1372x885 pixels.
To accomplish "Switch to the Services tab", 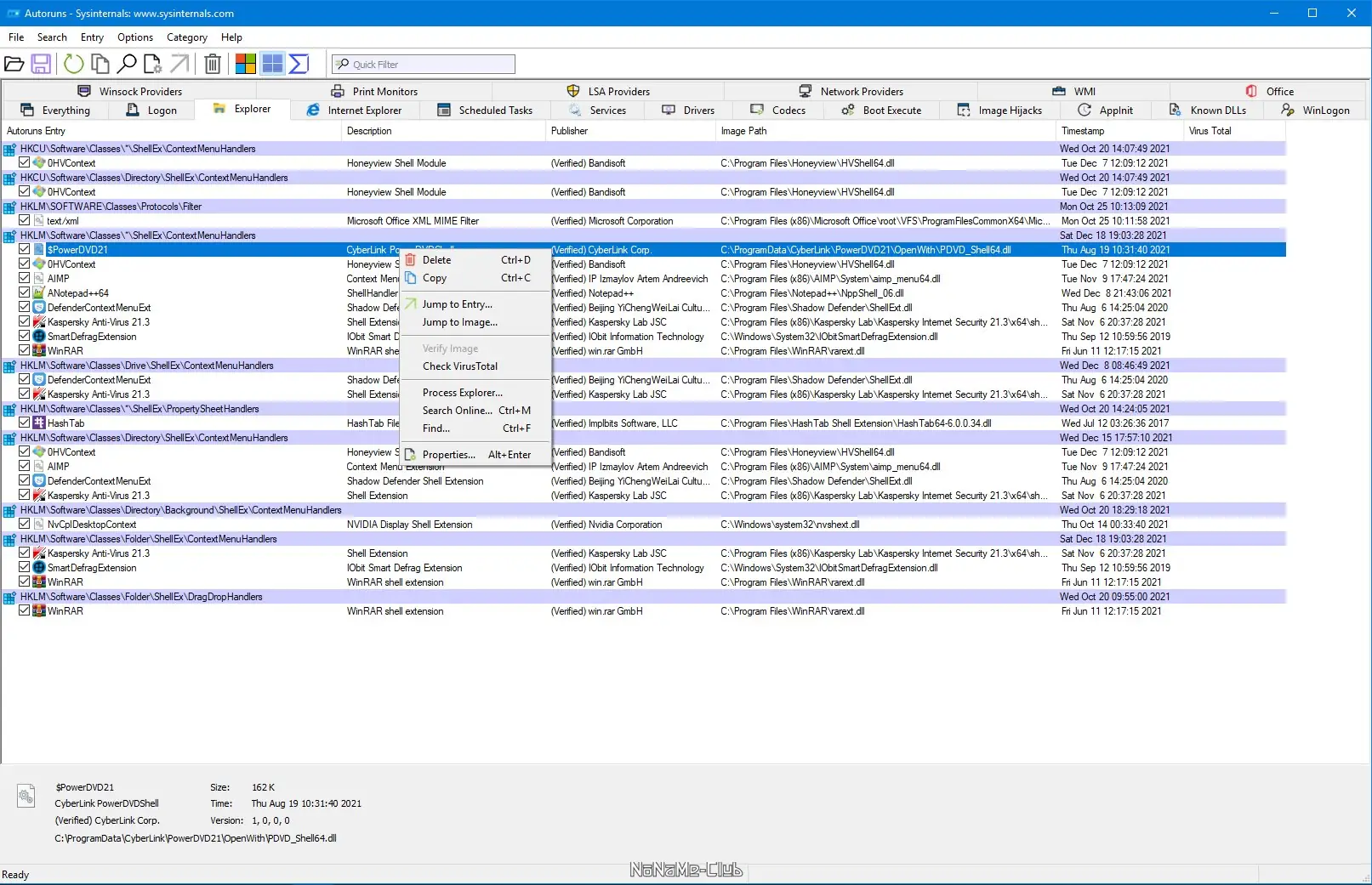I will (597, 111).
